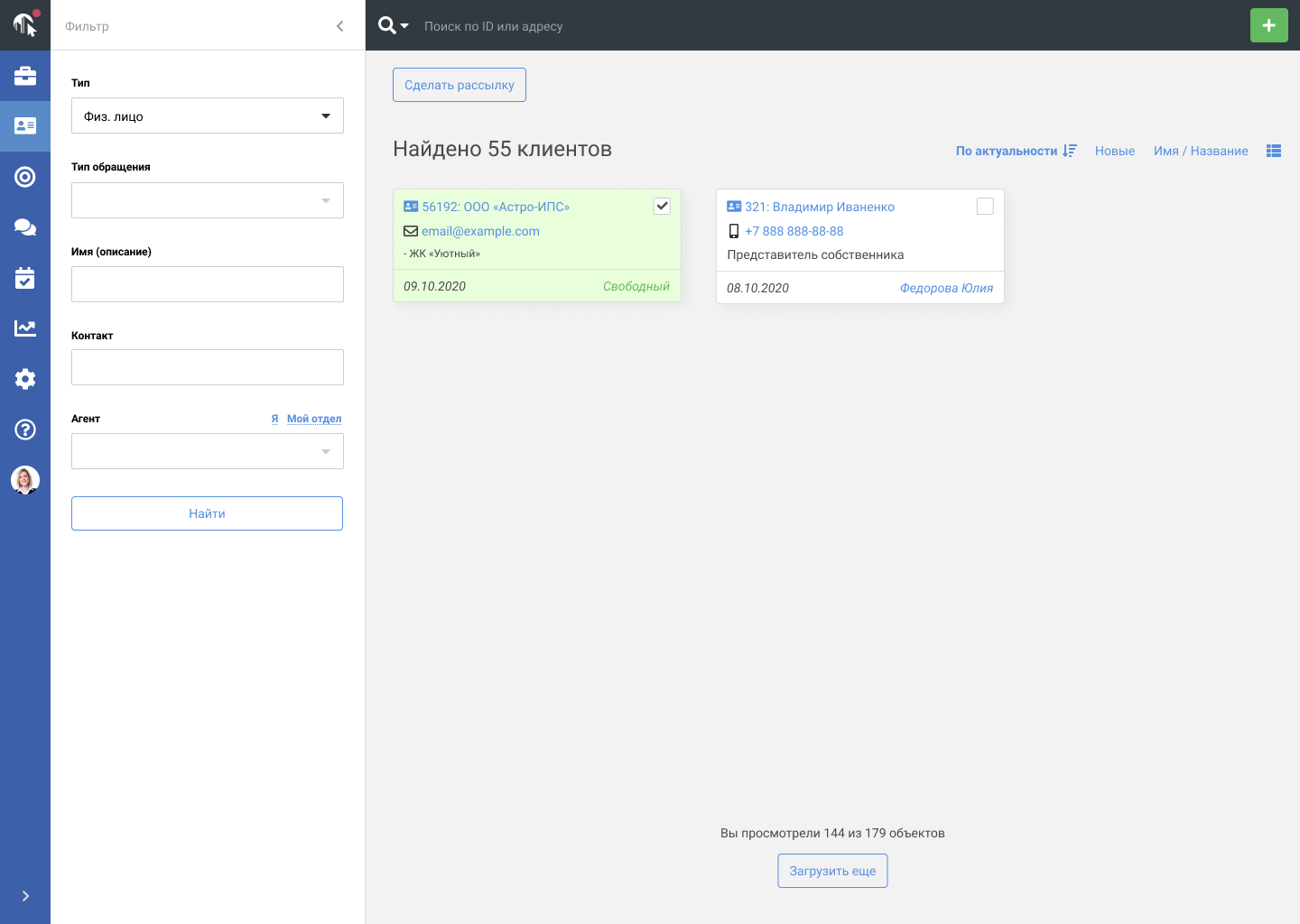Click Представитель собственника text

pos(815,254)
